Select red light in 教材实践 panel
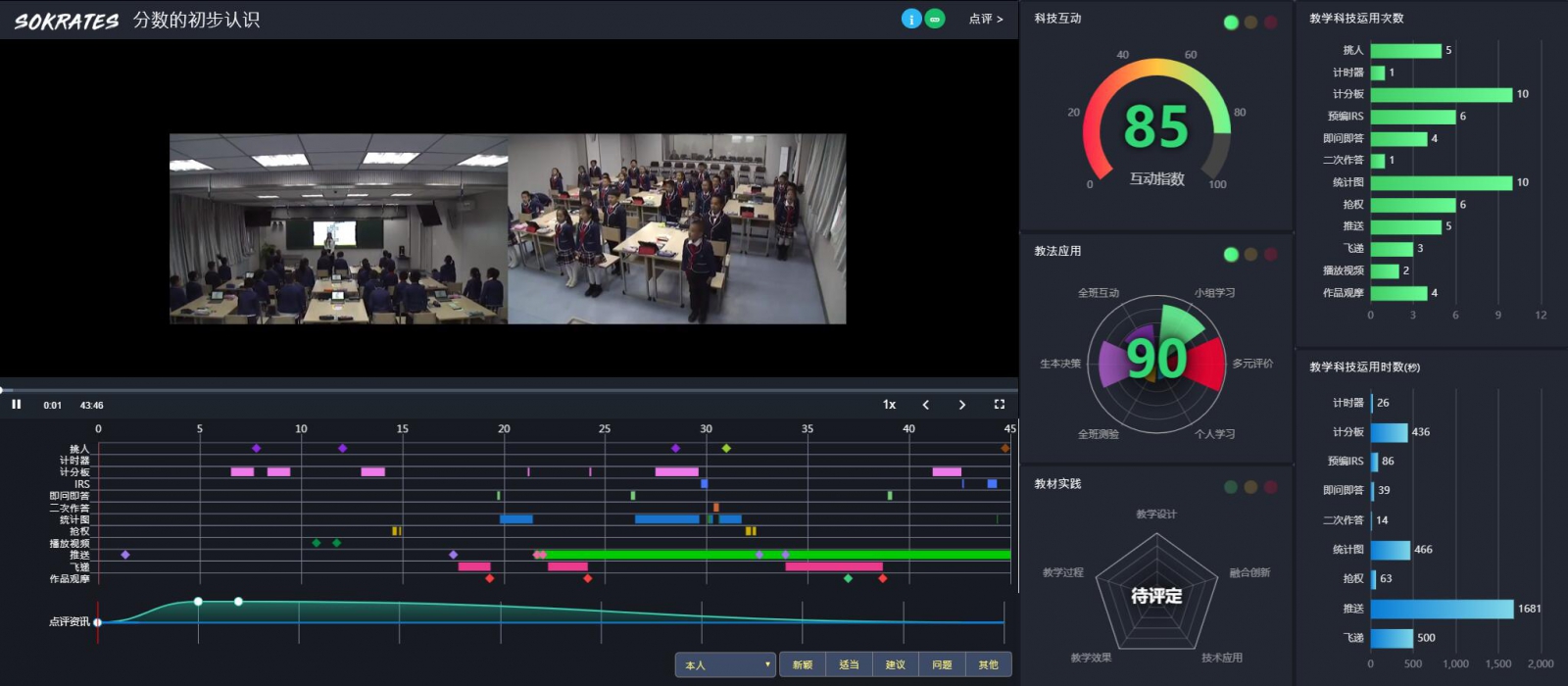 click(1270, 487)
